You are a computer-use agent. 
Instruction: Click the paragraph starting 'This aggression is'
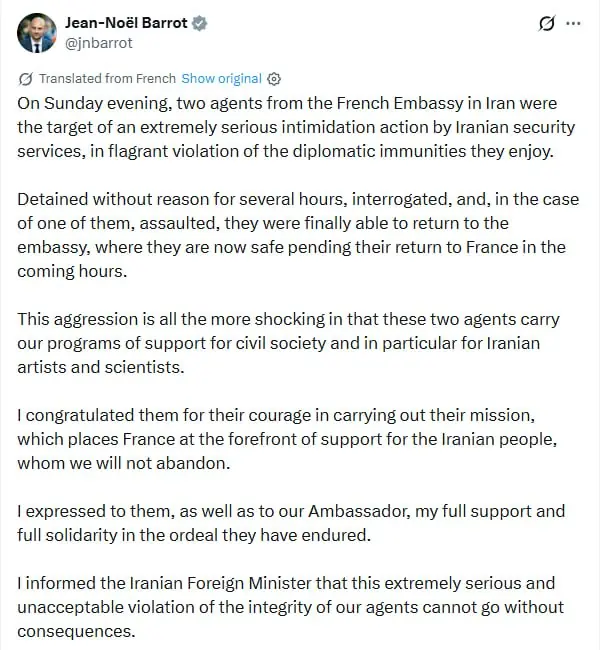point(289,343)
